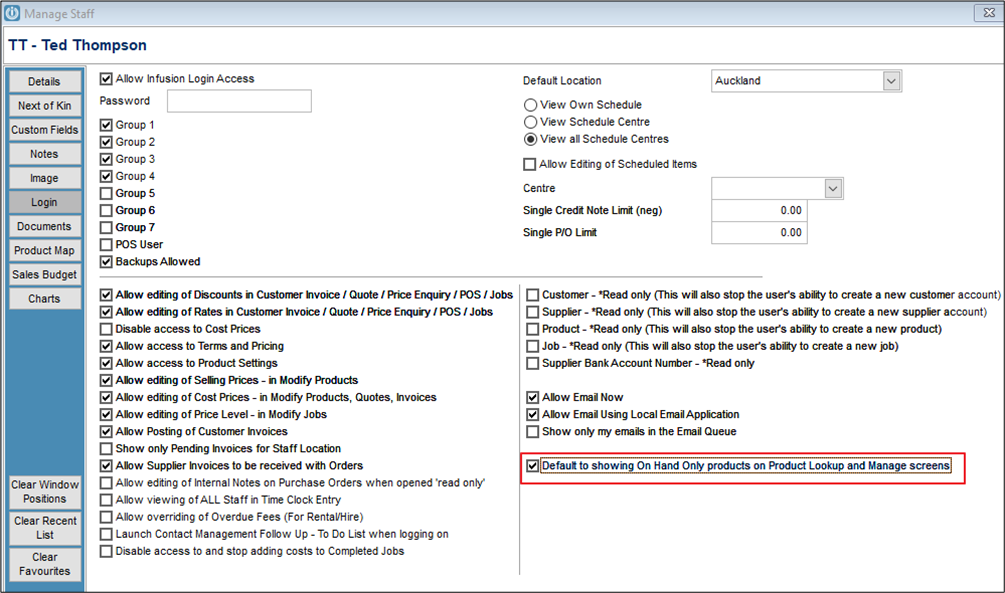Screen dimensions: 1005x593
Task: Check Allow editing of Internal Notes checkbox
Action: point(106,483)
